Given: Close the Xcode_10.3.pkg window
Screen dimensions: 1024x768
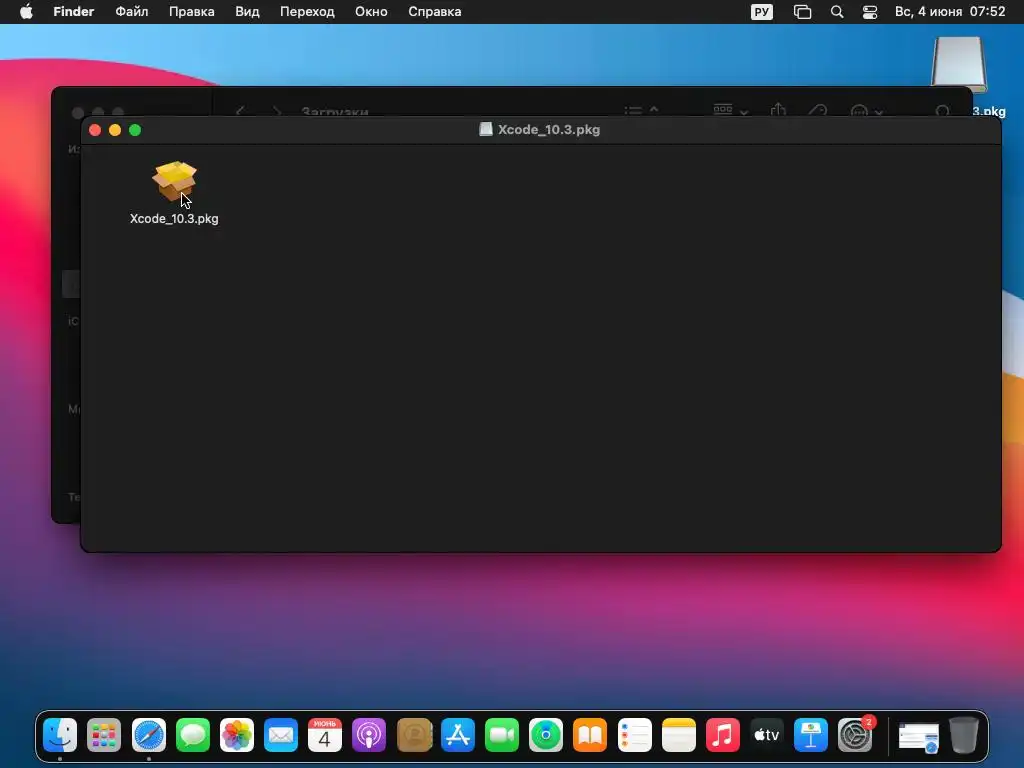Looking at the screenshot, I should (95, 130).
